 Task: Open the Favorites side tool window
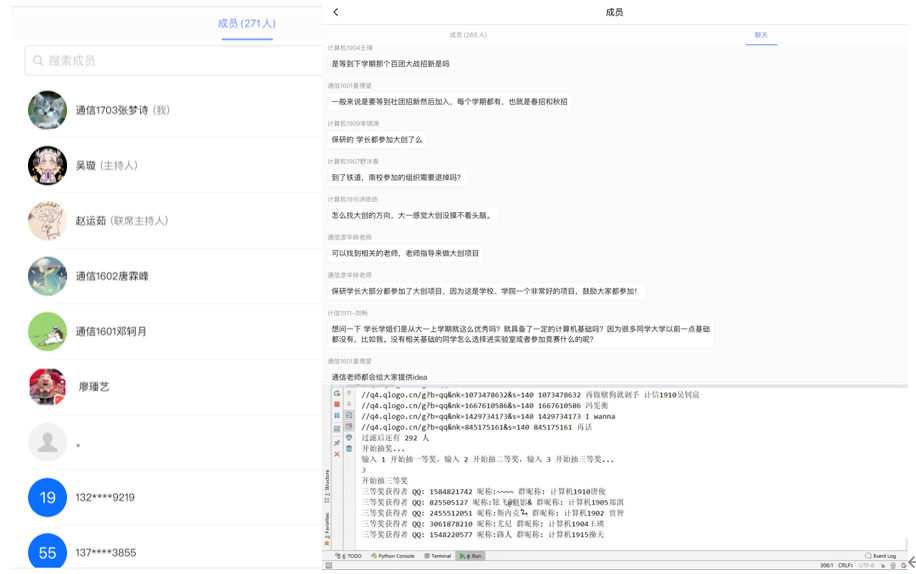327,524
